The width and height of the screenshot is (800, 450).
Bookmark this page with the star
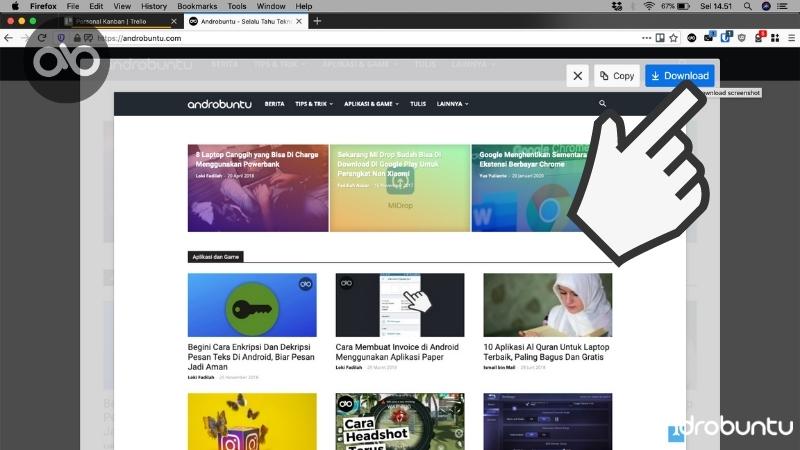click(x=673, y=38)
